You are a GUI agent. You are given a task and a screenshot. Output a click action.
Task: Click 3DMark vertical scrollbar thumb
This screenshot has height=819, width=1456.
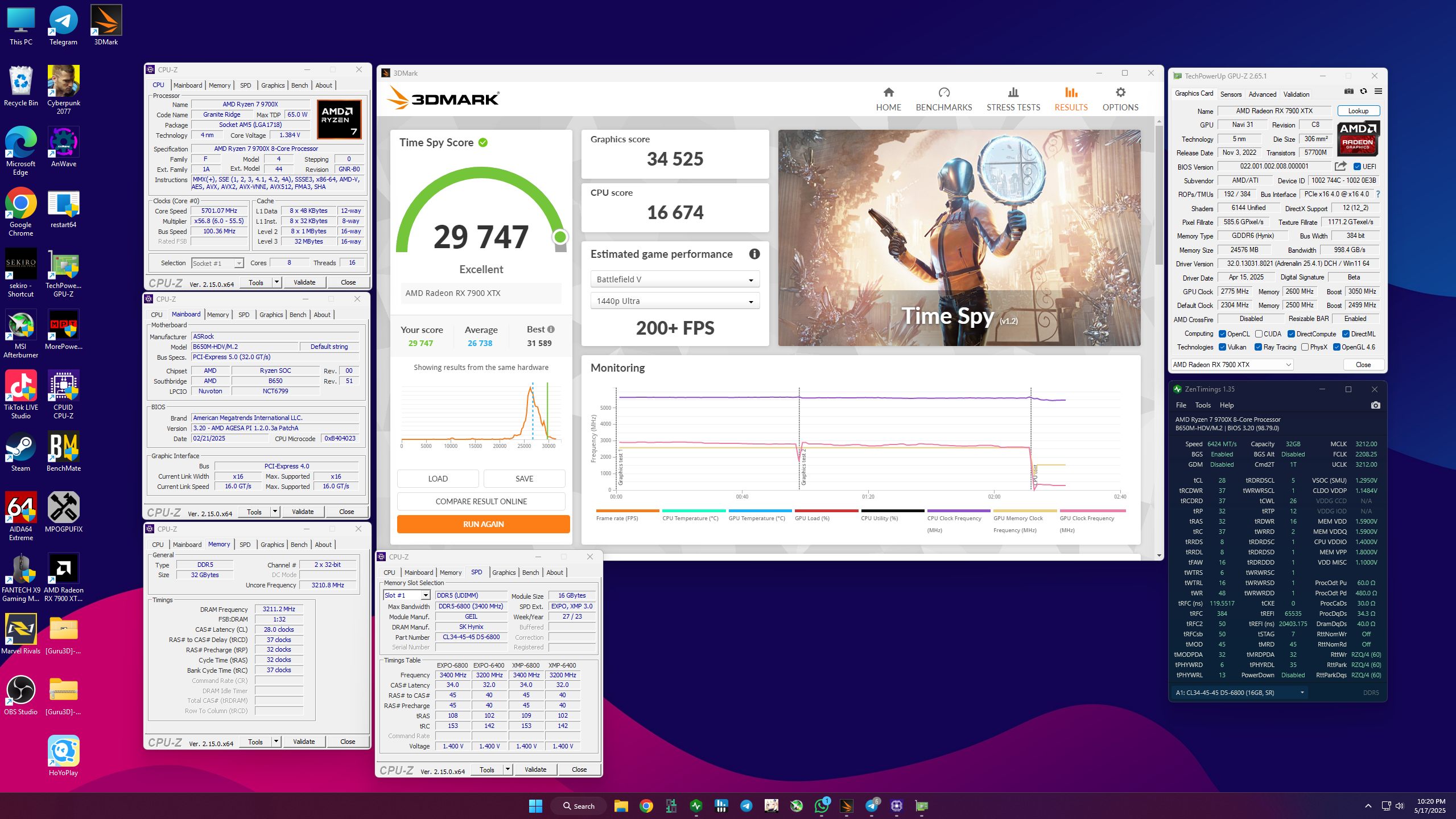tap(1159, 195)
